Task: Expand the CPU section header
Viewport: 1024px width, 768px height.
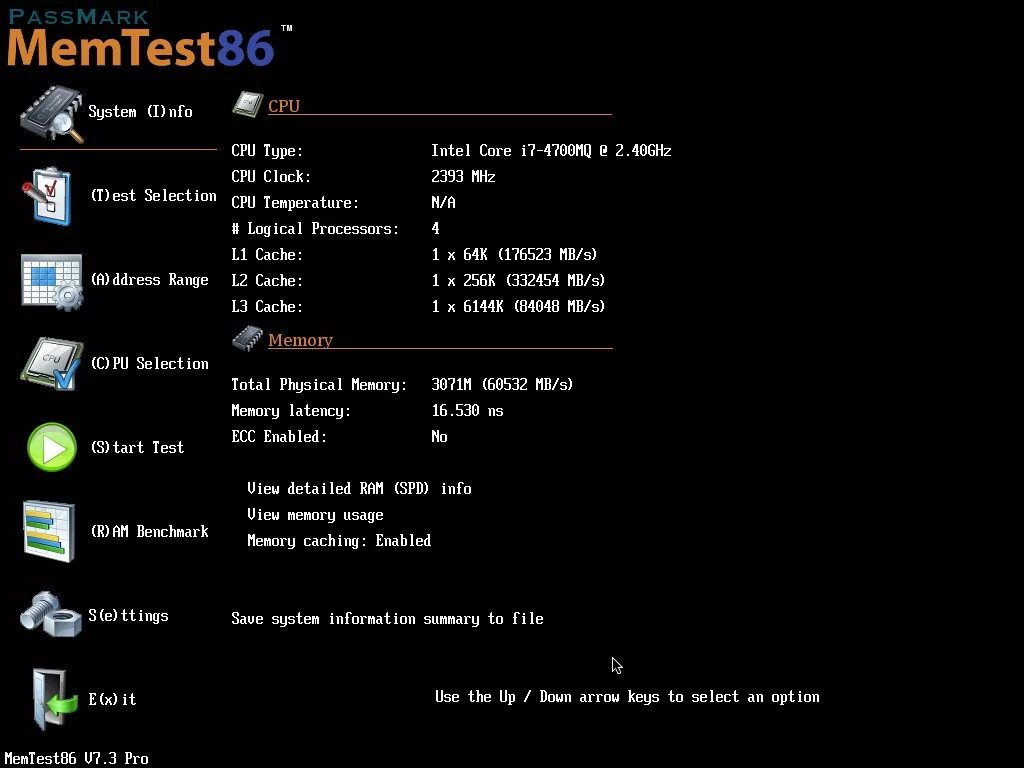Action: [x=284, y=105]
